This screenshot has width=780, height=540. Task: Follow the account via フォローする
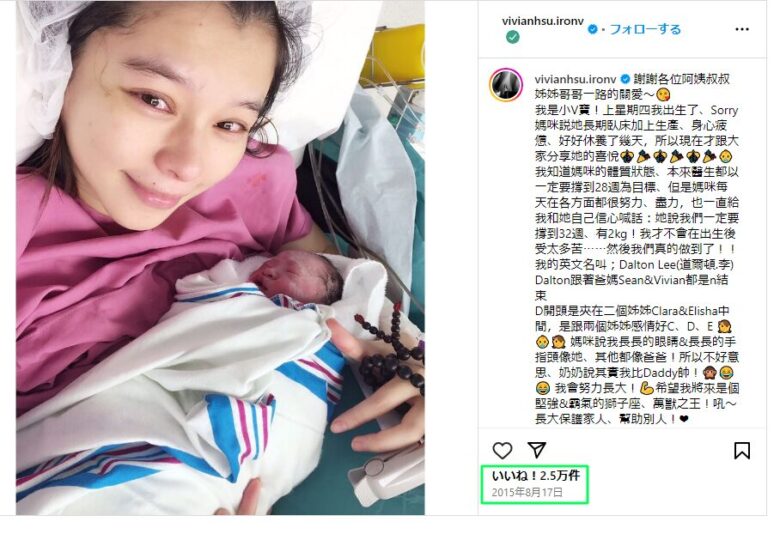point(646,29)
